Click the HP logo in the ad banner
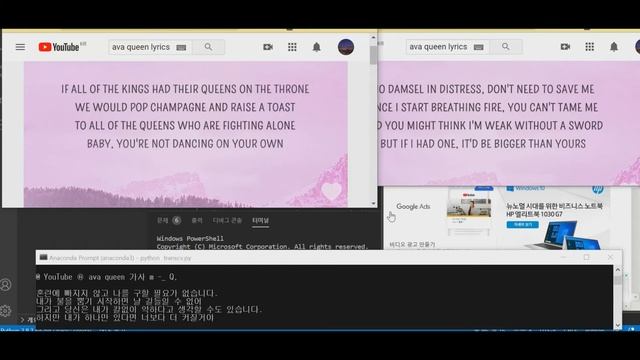This screenshot has height=360, width=640. 598,189
